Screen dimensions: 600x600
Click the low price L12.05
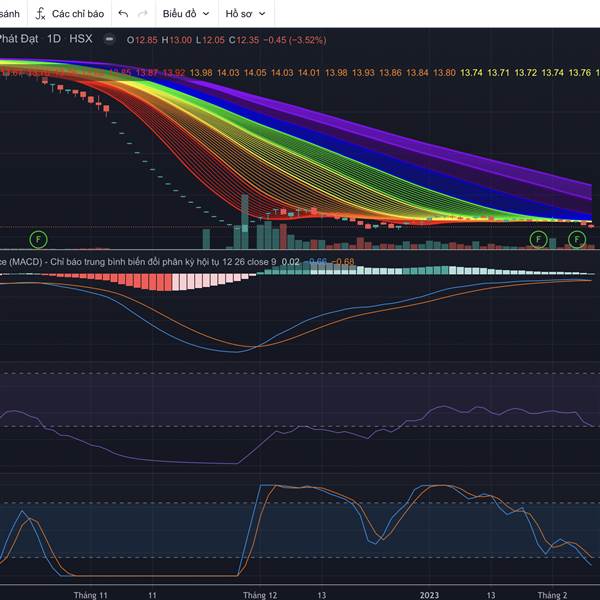pos(210,40)
